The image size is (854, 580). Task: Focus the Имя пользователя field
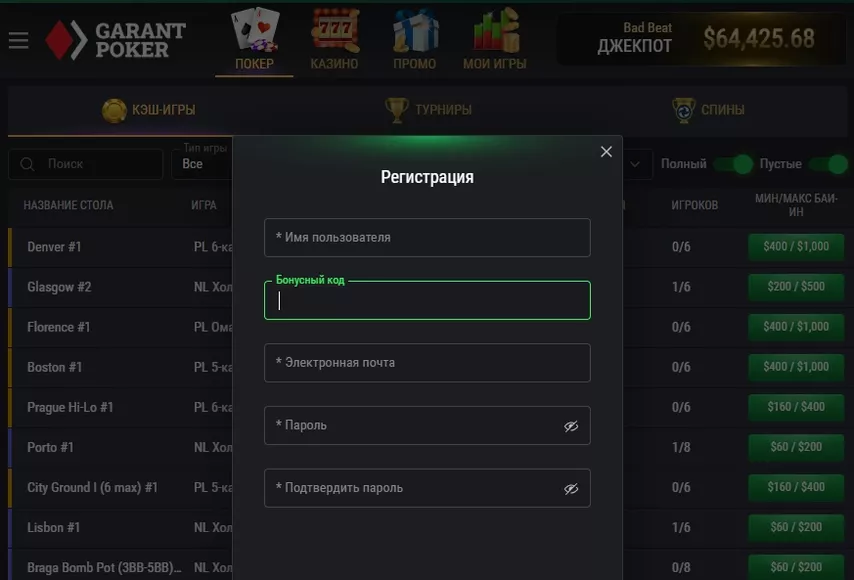pyautogui.click(x=427, y=237)
